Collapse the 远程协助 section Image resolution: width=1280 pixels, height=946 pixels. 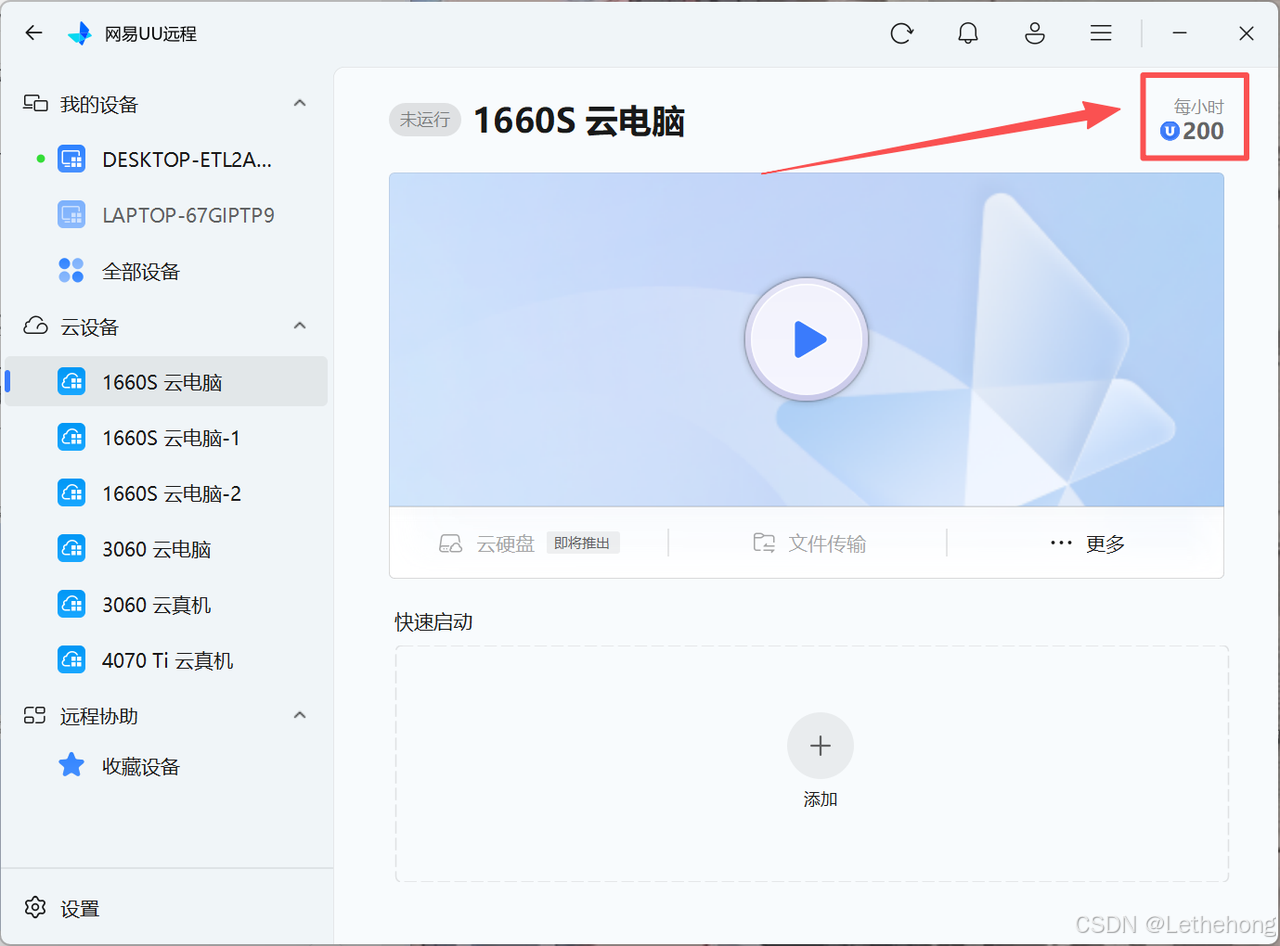pyautogui.click(x=300, y=715)
